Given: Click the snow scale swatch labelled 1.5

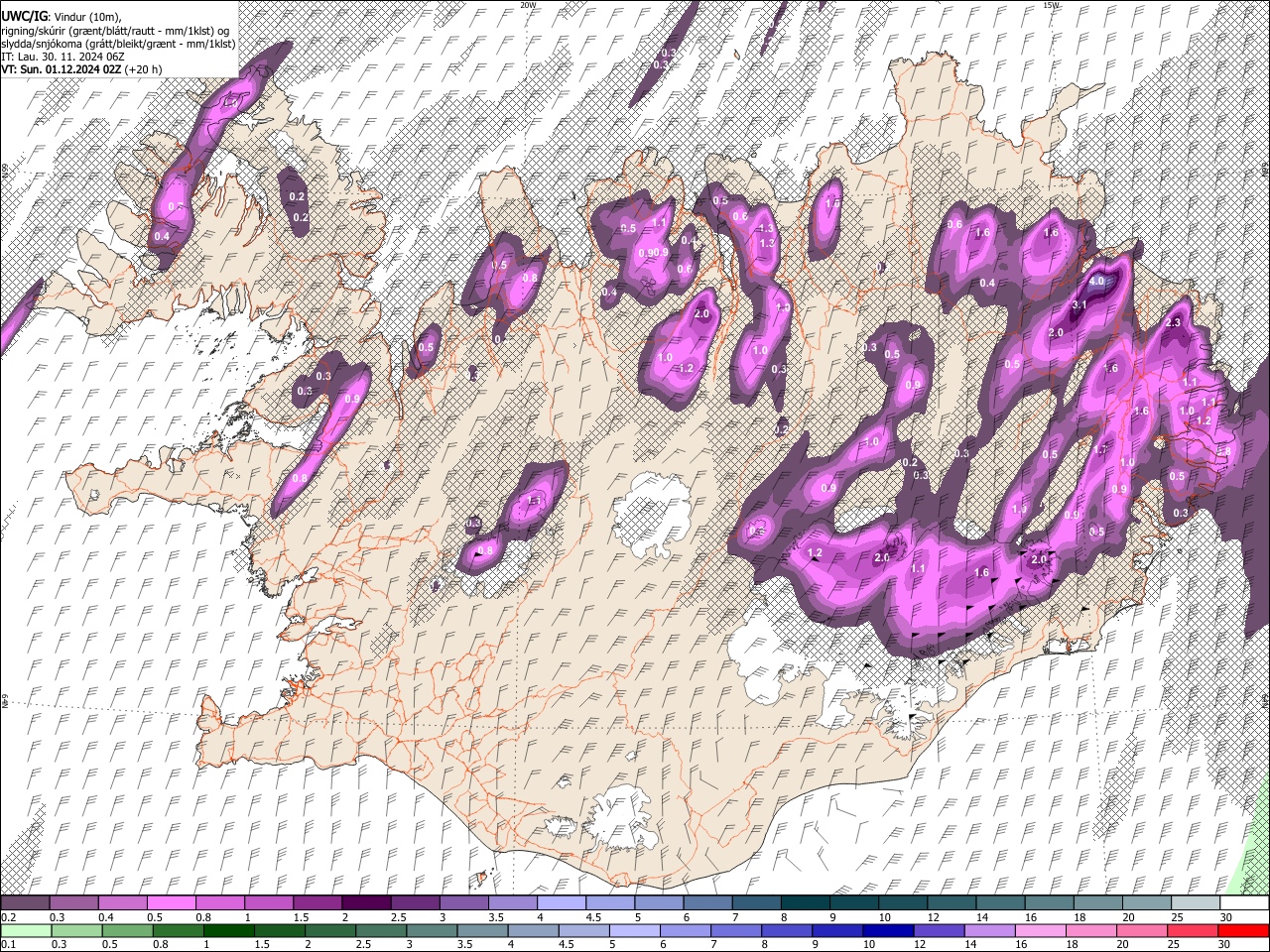Looking at the screenshot, I should click(317, 903).
